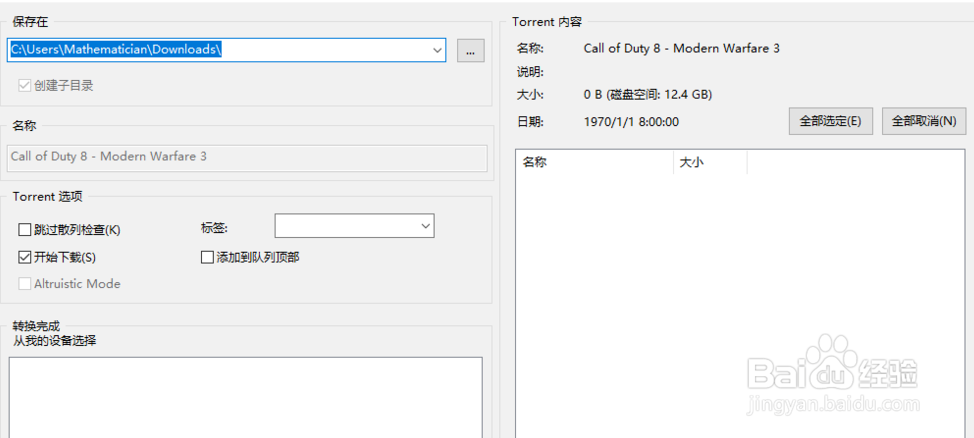Sort file list by 大小 column header
The width and height of the screenshot is (974, 438).
(x=710, y=163)
